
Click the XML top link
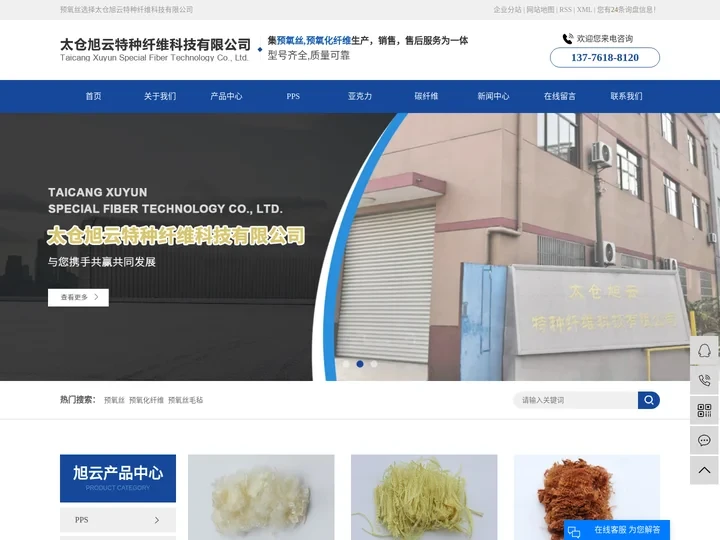[584, 10]
